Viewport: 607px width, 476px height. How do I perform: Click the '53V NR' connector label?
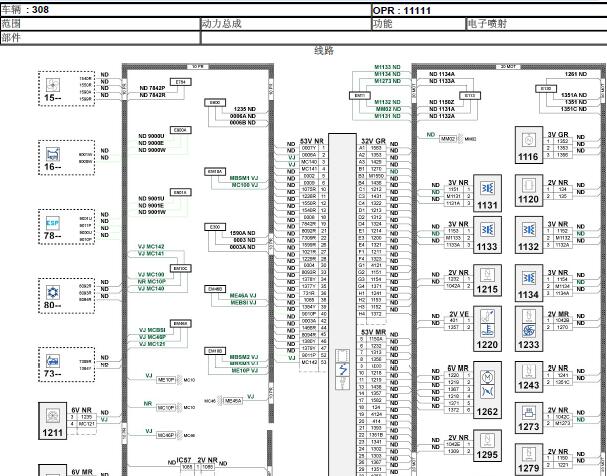(x=312, y=141)
